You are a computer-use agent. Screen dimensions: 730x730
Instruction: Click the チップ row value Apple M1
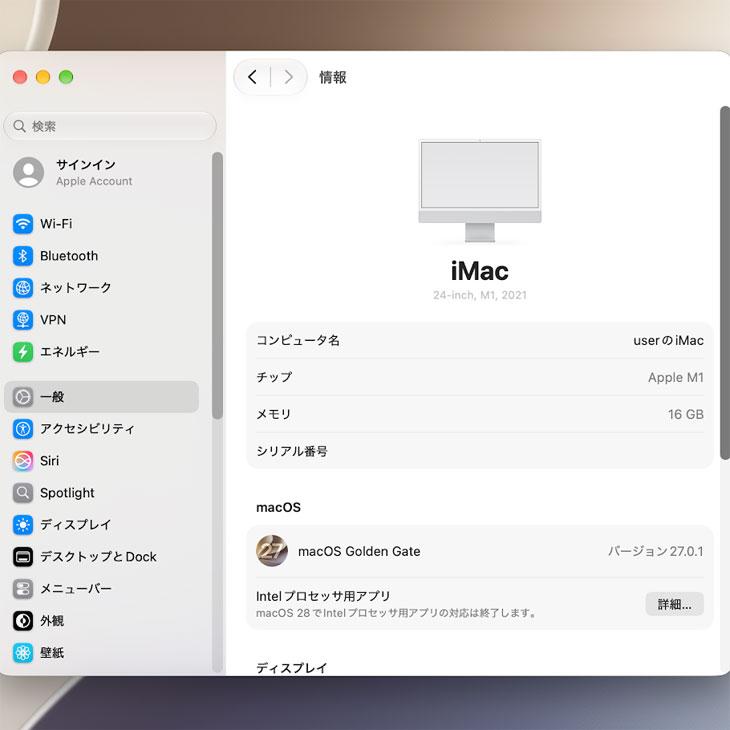pos(676,377)
